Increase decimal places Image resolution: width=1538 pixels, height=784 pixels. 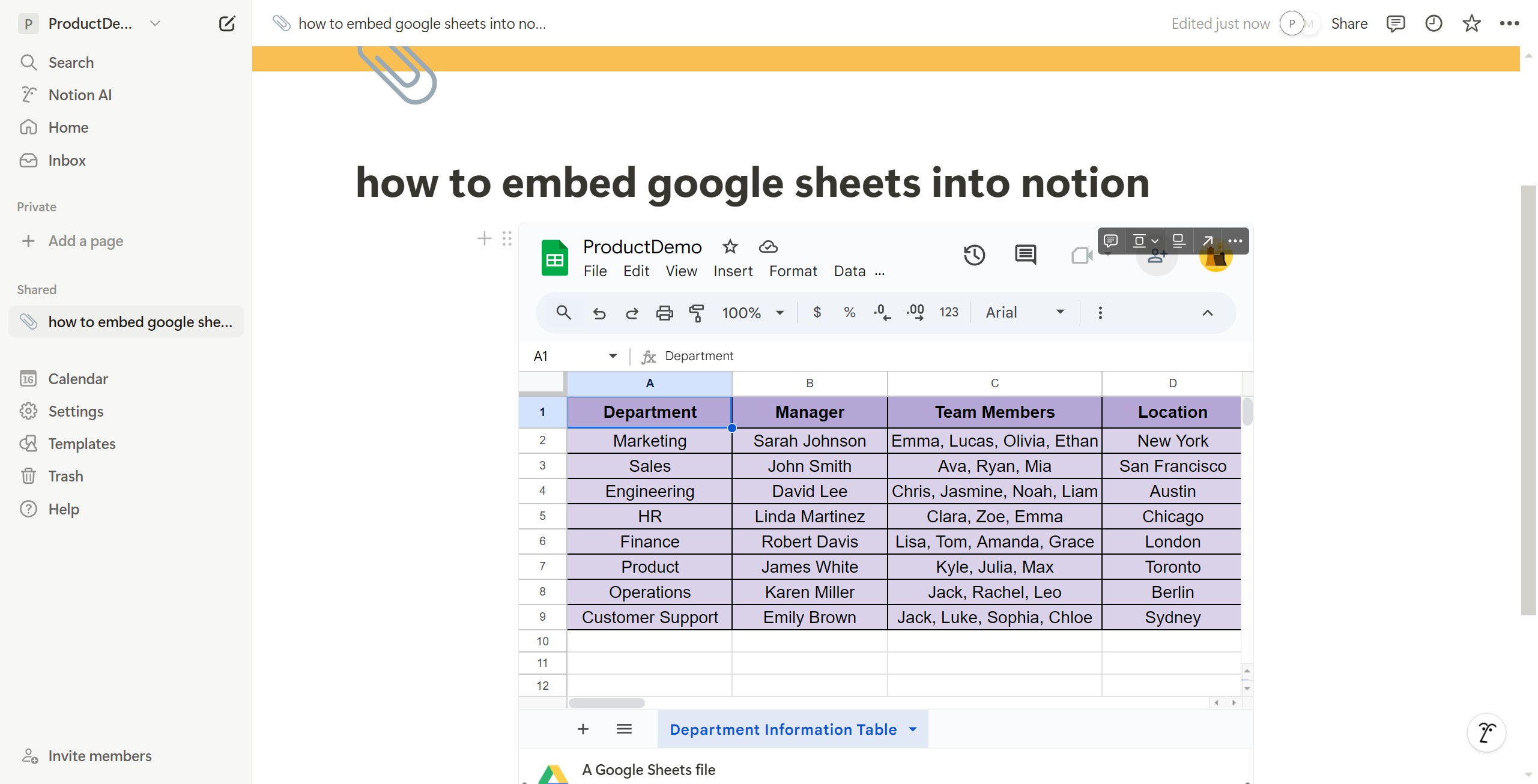tap(915, 312)
